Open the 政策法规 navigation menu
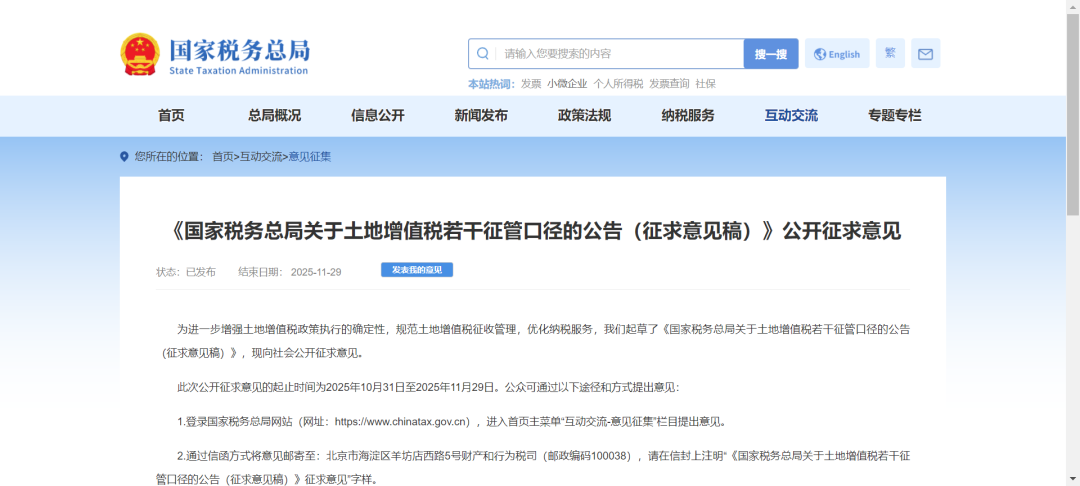Screen dimensions: 1080x486 tap(584, 115)
